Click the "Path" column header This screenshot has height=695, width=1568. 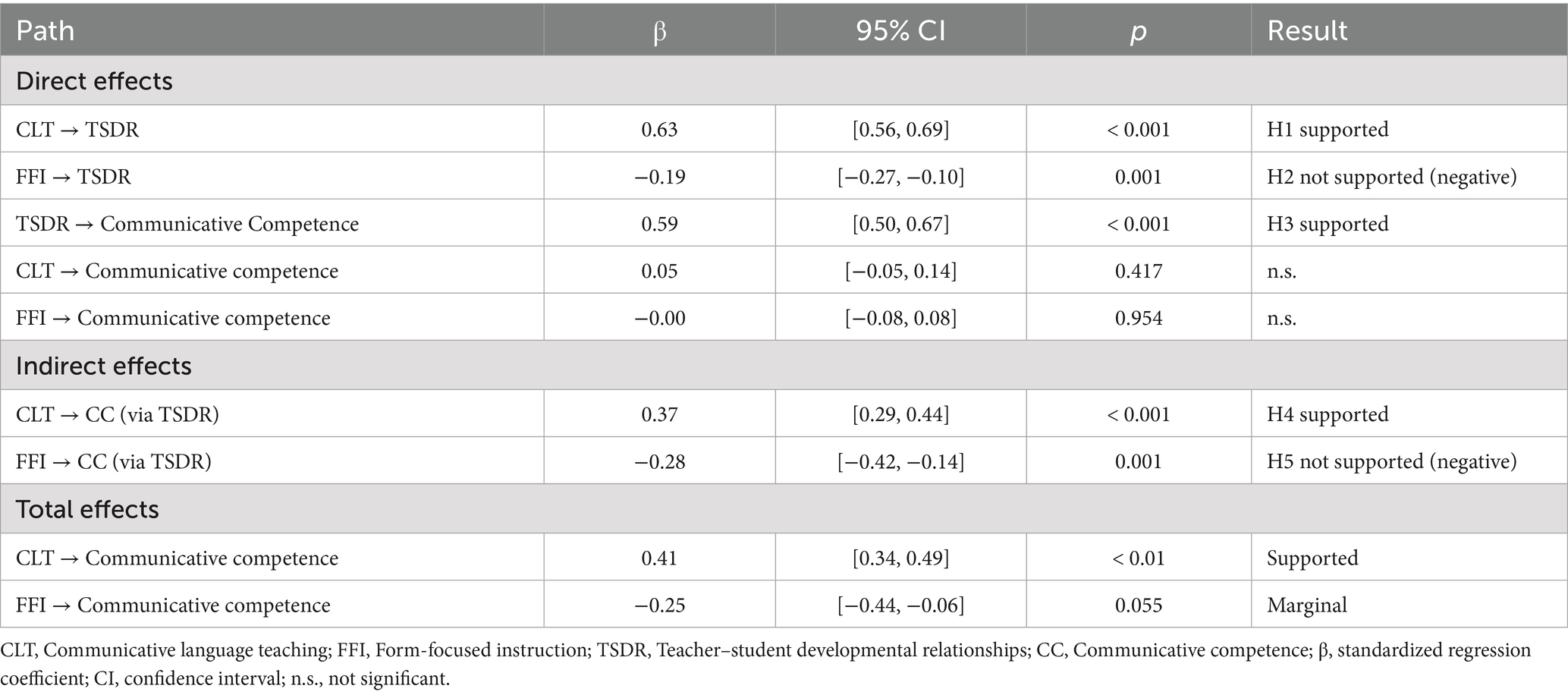[46, 30]
